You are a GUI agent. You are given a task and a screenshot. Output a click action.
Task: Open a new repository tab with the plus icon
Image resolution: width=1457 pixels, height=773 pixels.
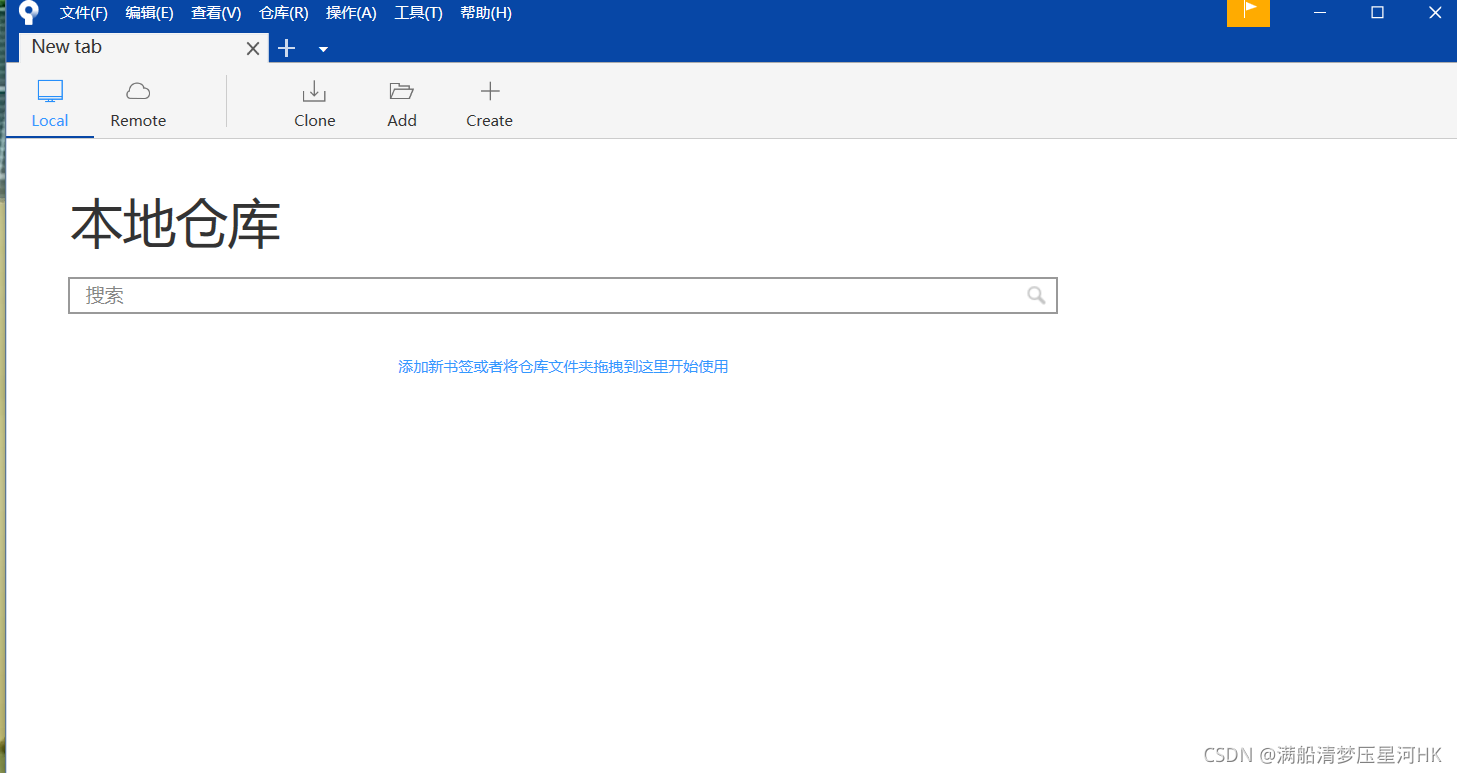(x=287, y=47)
